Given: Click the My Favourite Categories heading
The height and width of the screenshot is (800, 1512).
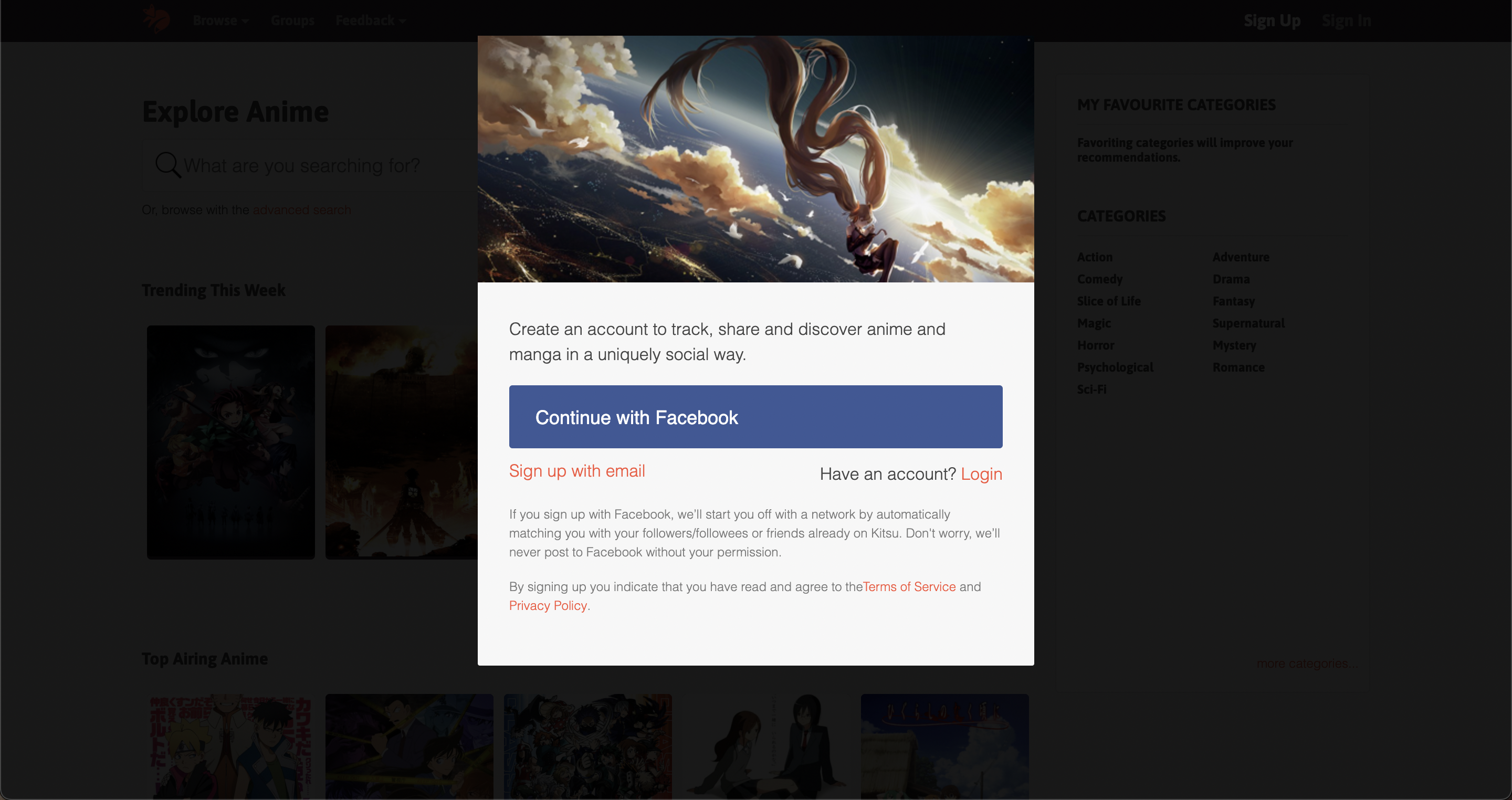Looking at the screenshot, I should tap(1176, 104).
